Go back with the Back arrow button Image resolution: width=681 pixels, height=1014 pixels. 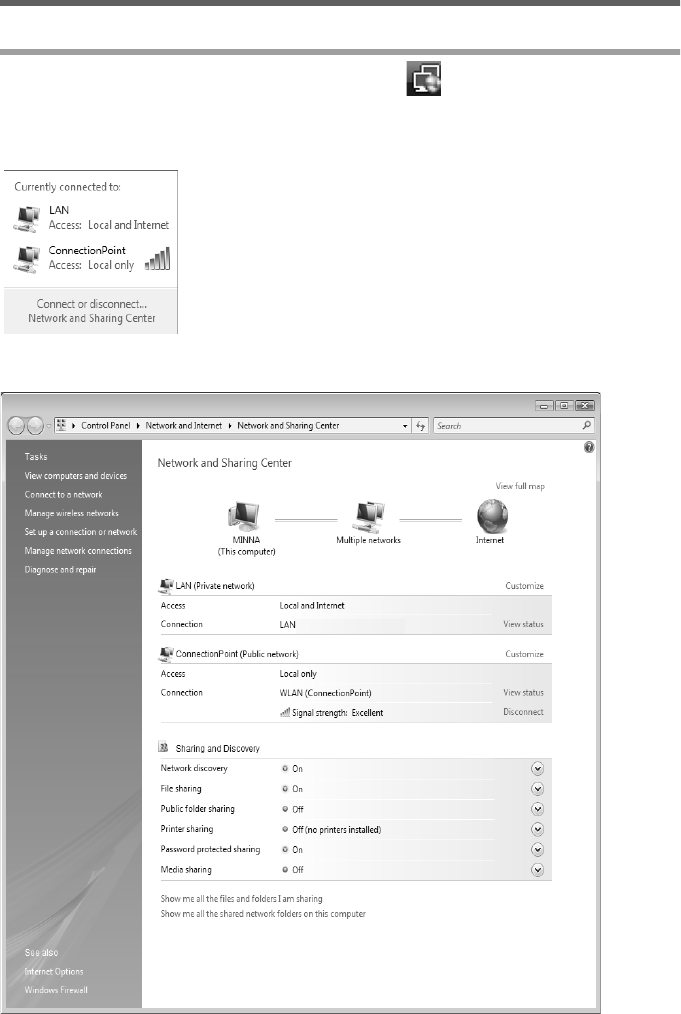pyautogui.click(x=16, y=426)
